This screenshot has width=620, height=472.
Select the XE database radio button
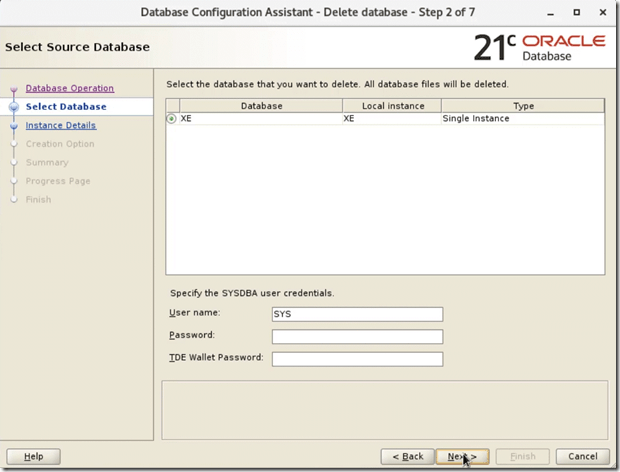(172, 119)
